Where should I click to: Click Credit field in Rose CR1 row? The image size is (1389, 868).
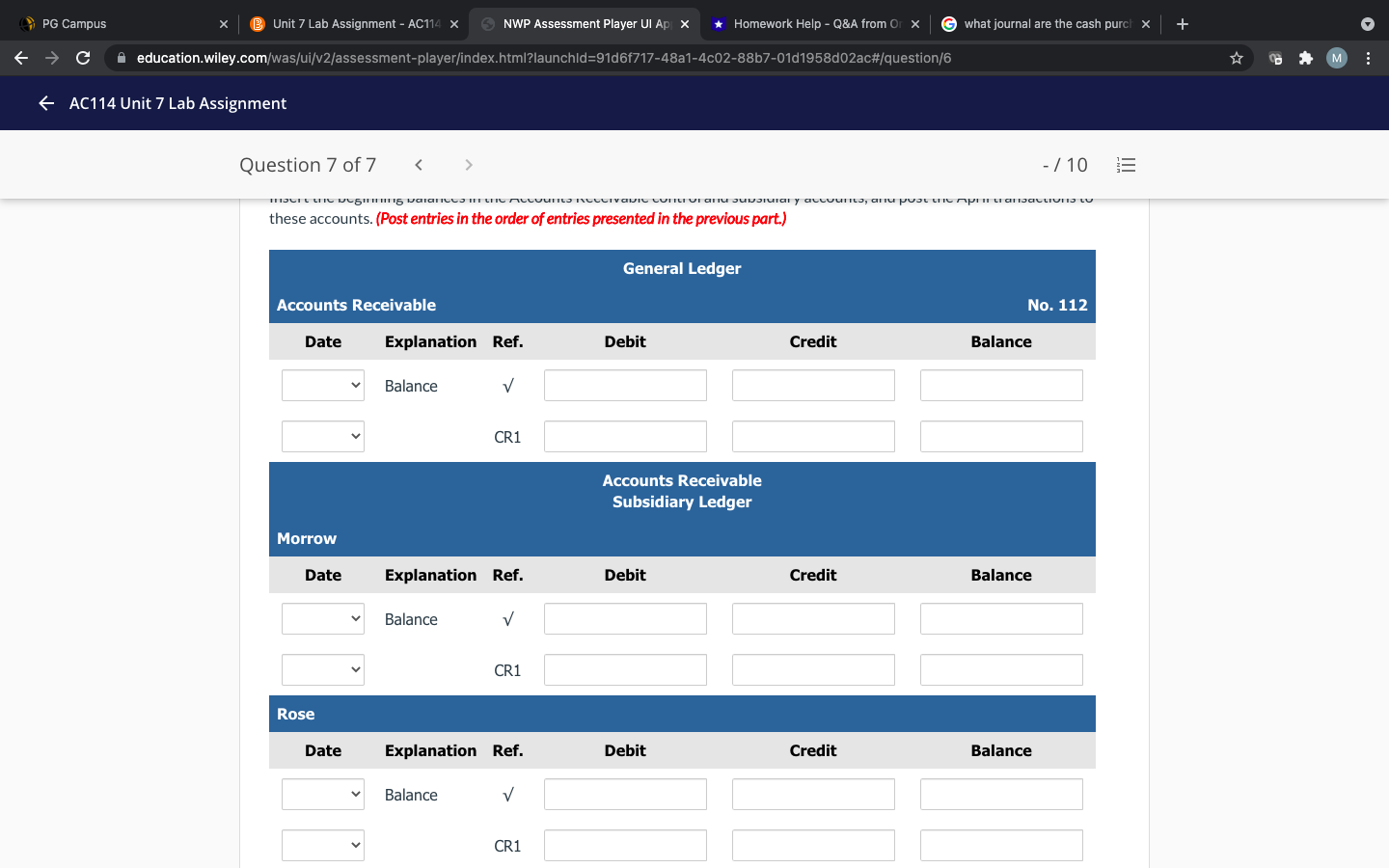(x=813, y=846)
